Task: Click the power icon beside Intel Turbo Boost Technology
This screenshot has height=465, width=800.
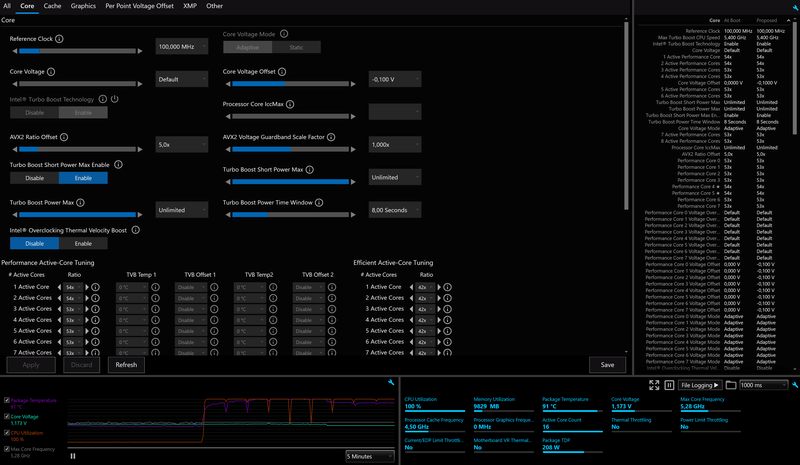Action: pos(117,99)
